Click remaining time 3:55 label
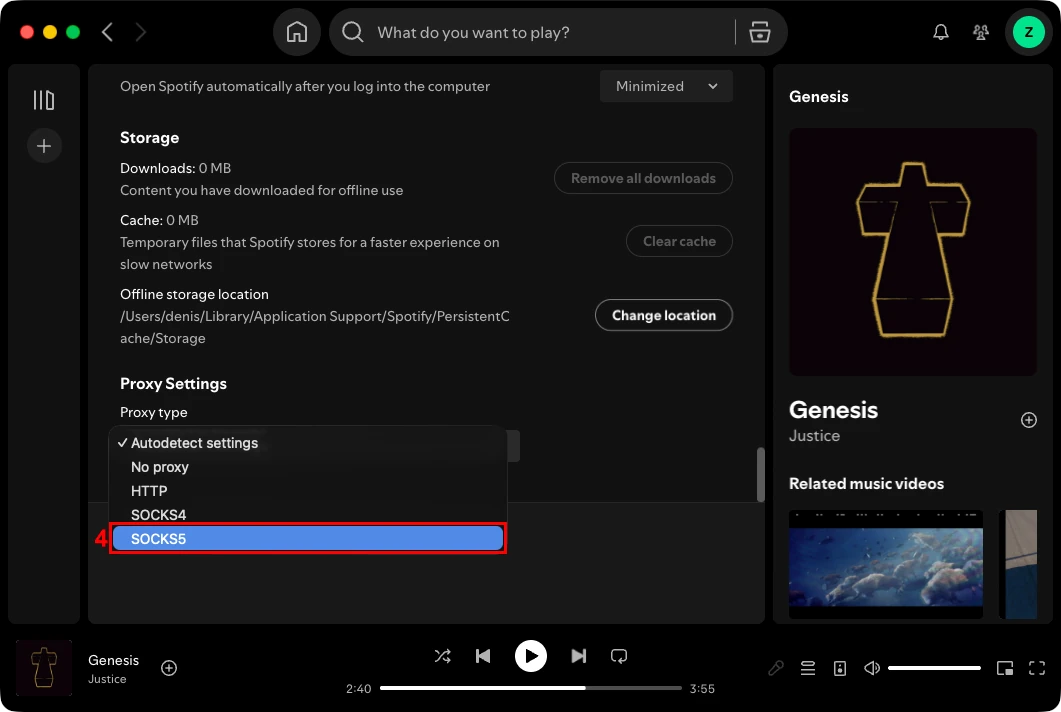1061x712 pixels. tap(702, 688)
